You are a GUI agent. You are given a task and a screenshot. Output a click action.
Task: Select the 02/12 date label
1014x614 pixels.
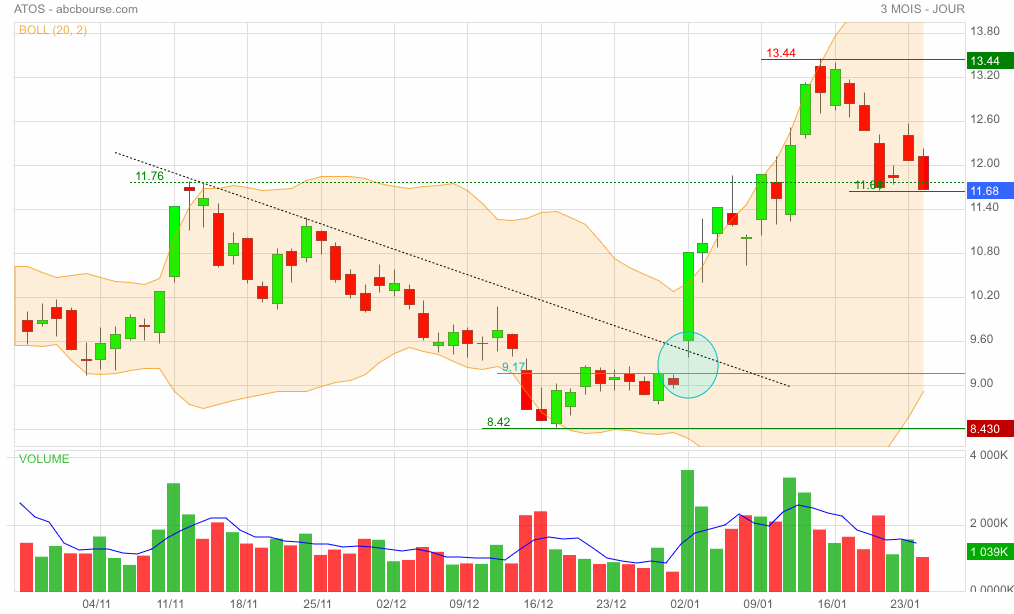391,604
